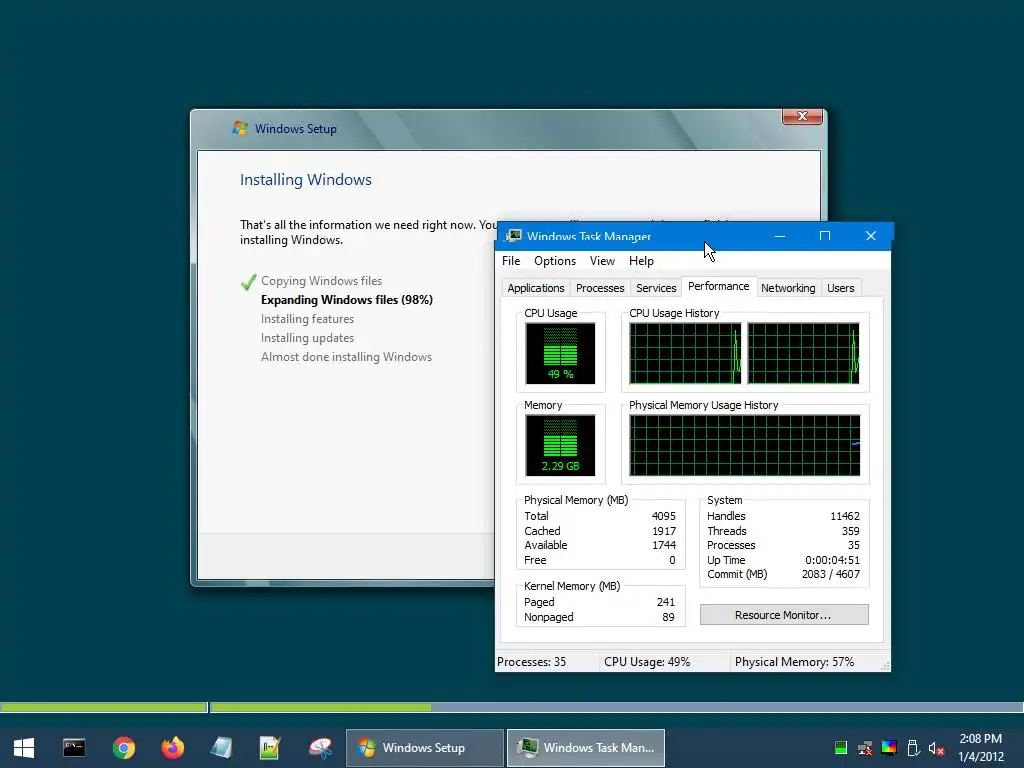This screenshot has width=1024, height=768.
Task: Open the Help menu in Task Manager
Action: click(641, 261)
